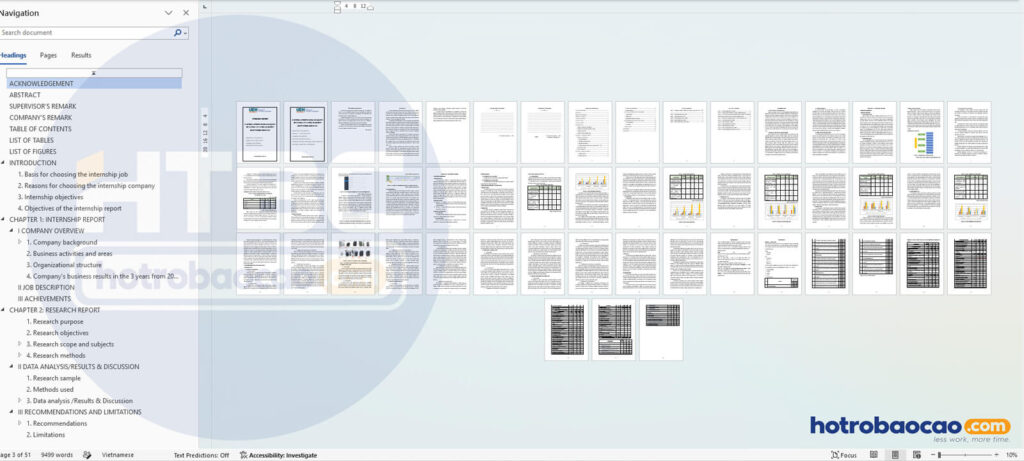Image resolution: width=1024 pixels, height=461 pixels.
Task: Open word count showing 9499 words
Action: click(x=57, y=455)
